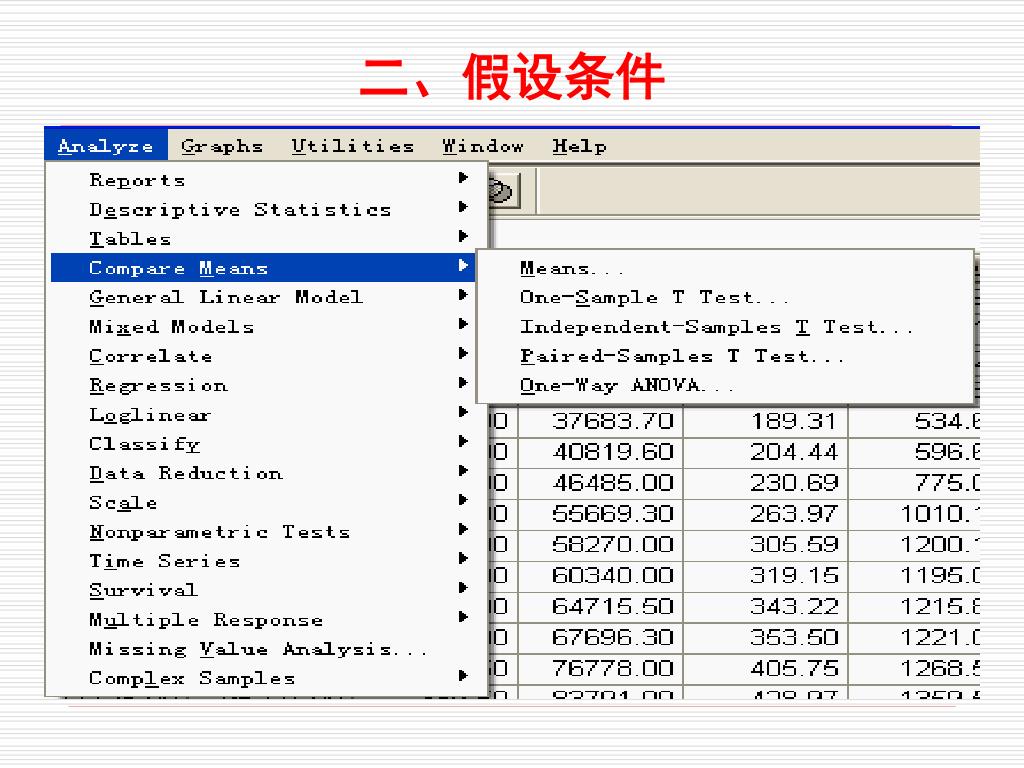Image resolution: width=1024 pixels, height=768 pixels.
Task: Select cell with value 40819.60
Action: coord(601,451)
